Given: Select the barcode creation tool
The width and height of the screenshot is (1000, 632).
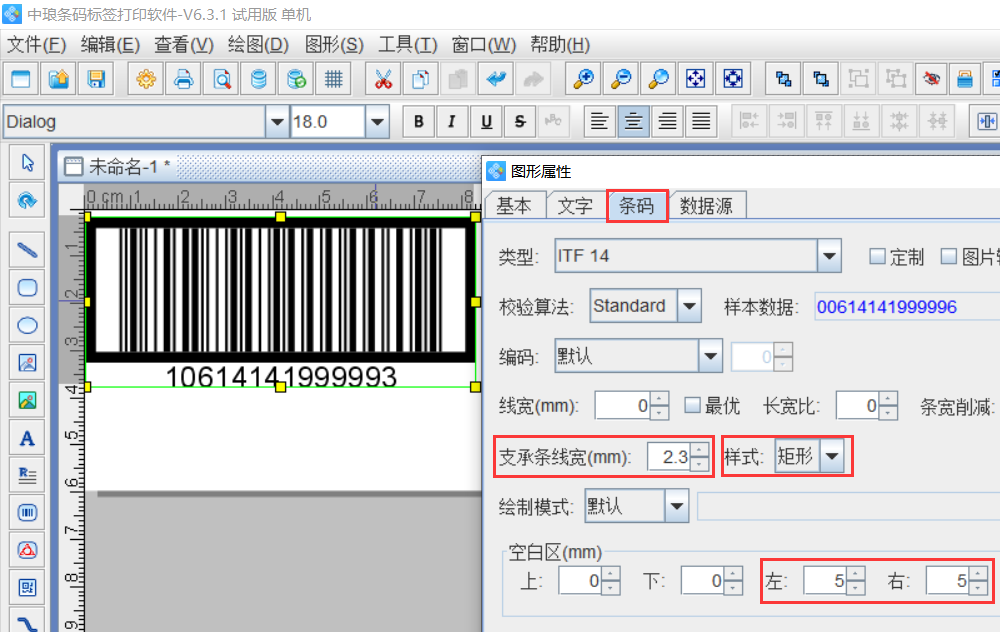Looking at the screenshot, I should coord(26,512).
